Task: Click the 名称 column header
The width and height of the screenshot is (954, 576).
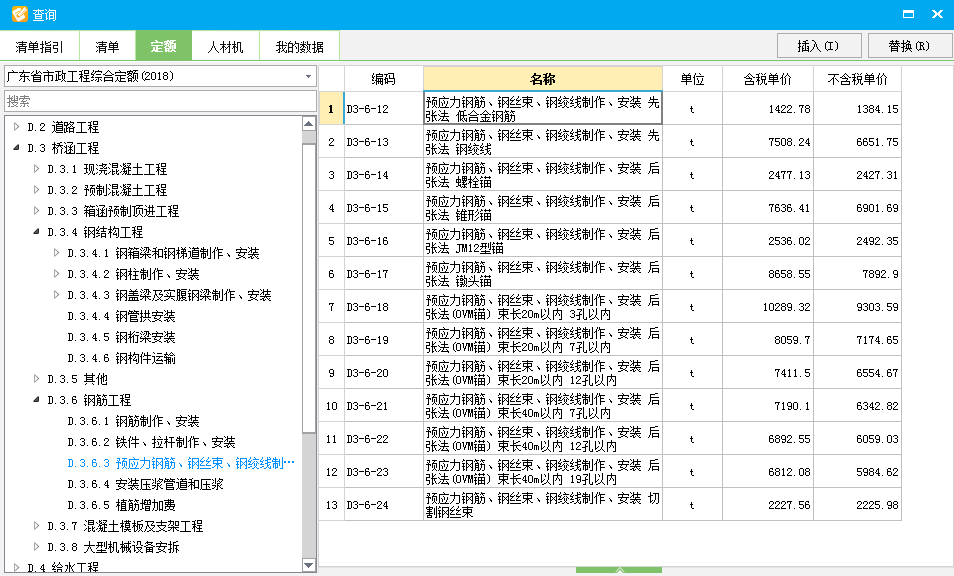Action: pyautogui.click(x=543, y=79)
